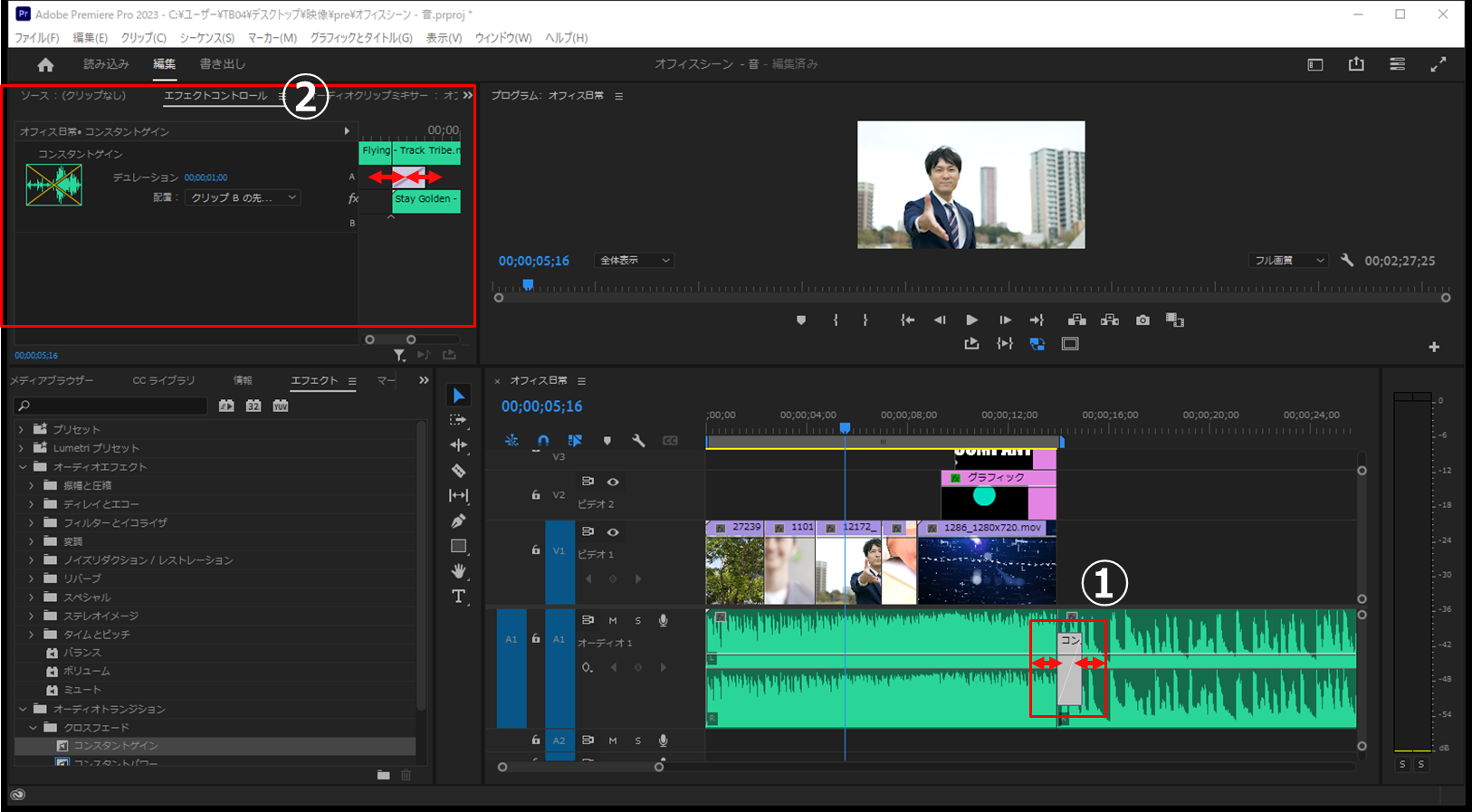Toggle snap in timeline magnet icon
Viewport: 1472px width, 812px height.
tap(543, 441)
